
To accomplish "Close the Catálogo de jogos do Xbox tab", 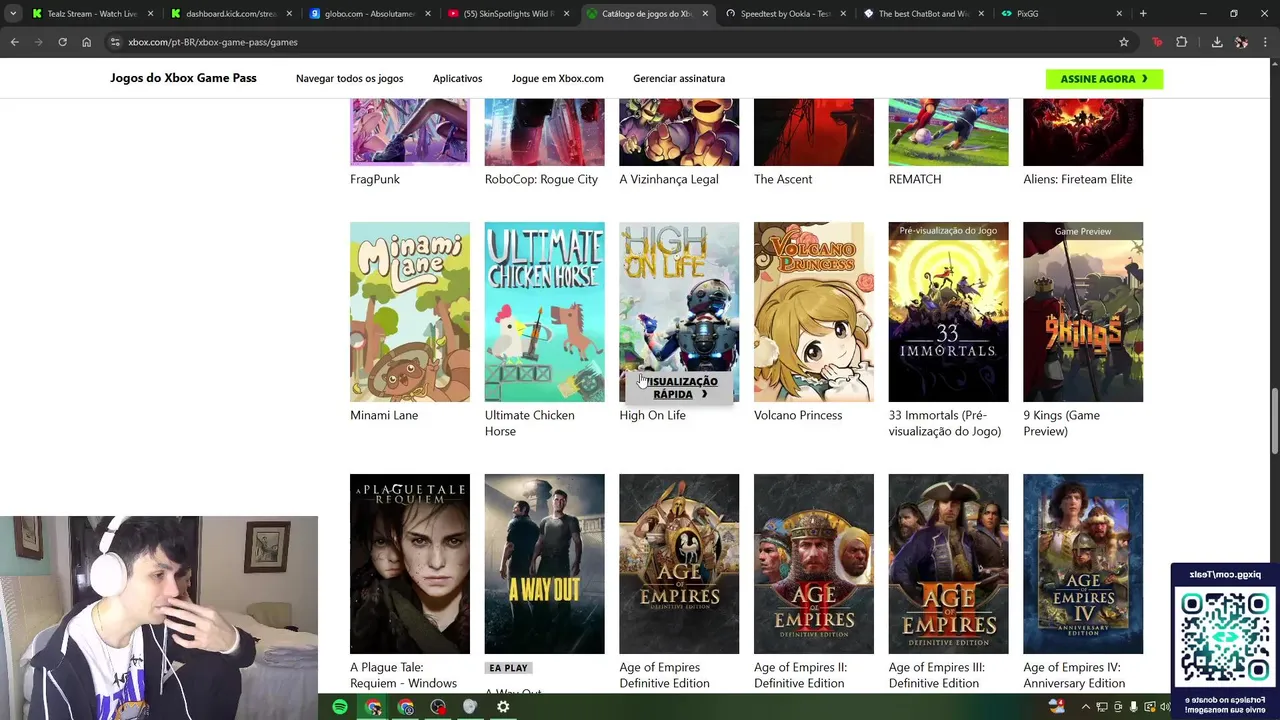I will pyautogui.click(x=705, y=14).
